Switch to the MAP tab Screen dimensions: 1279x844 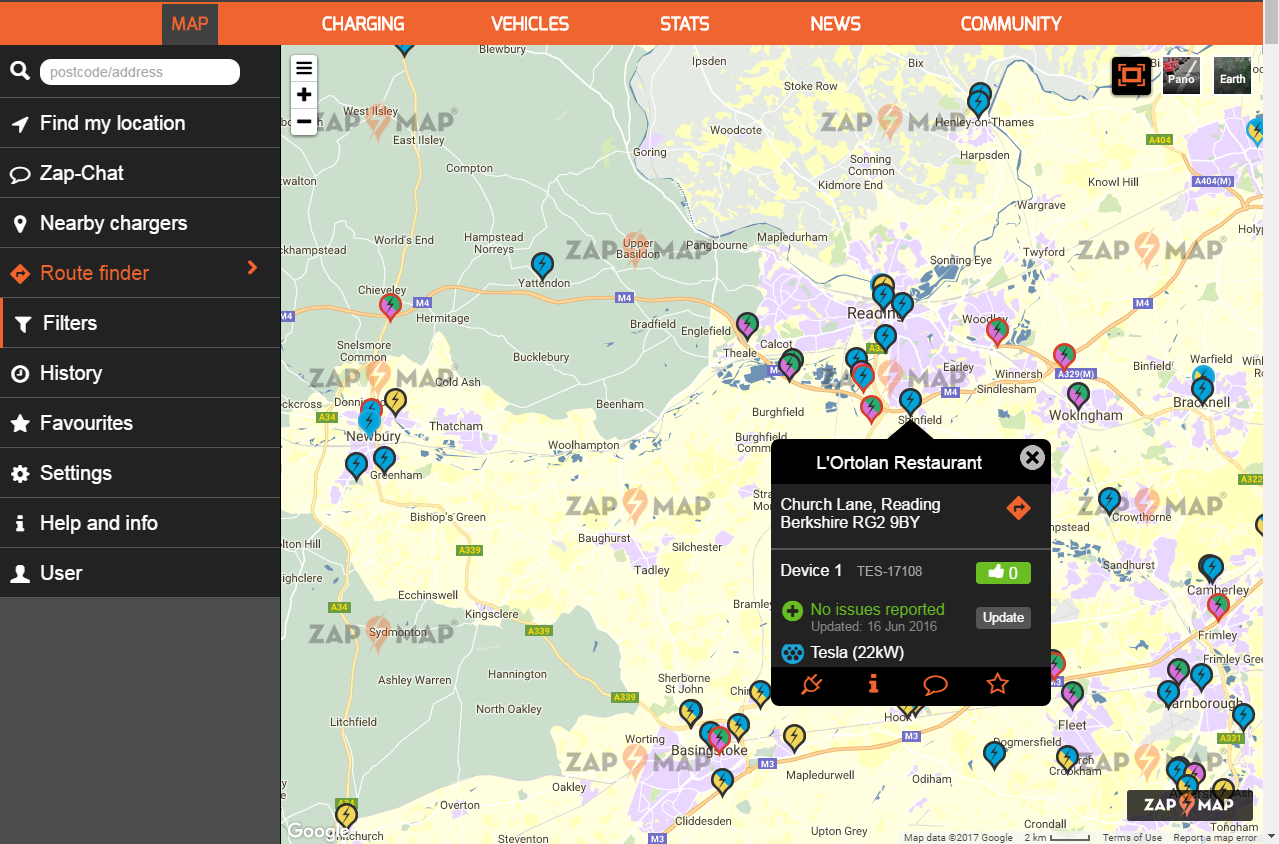190,24
